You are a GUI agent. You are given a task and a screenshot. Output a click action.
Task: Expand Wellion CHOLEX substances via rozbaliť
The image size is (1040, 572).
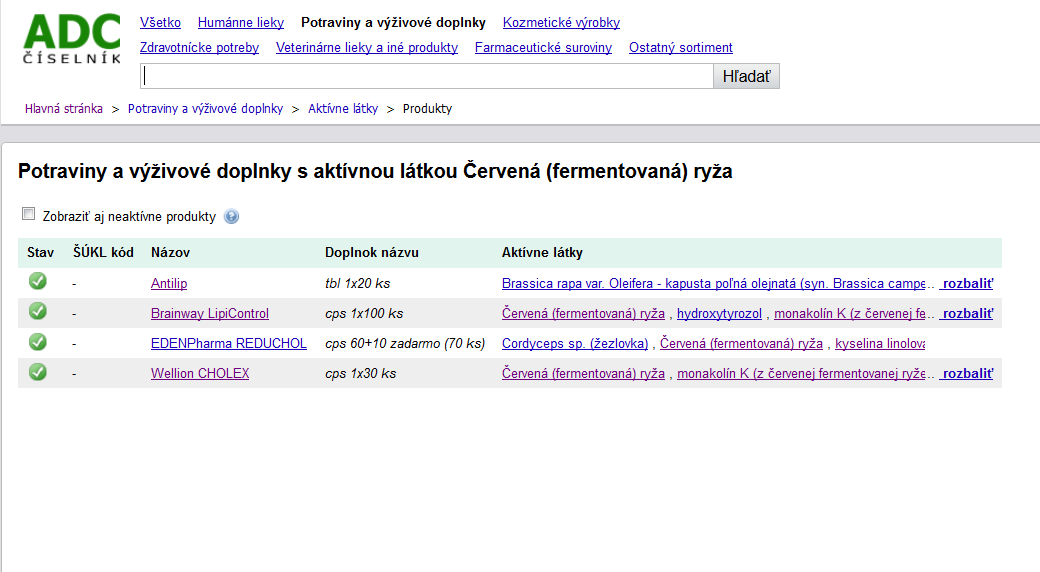968,374
